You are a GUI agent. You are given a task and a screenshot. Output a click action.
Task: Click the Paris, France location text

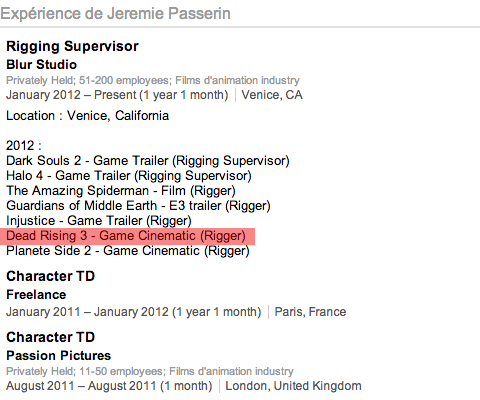[x=310, y=312]
